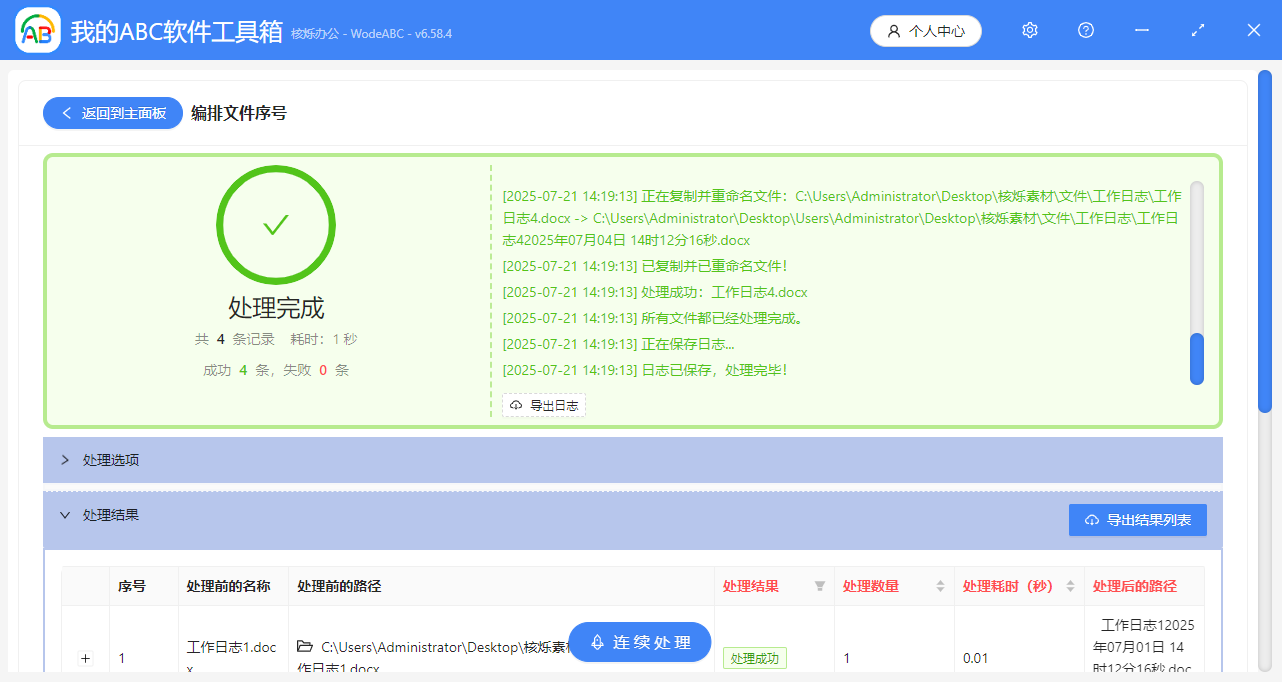This screenshot has width=1282, height=682.
Task: Click the 处理成功 status tag
Action: [x=755, y=658]
